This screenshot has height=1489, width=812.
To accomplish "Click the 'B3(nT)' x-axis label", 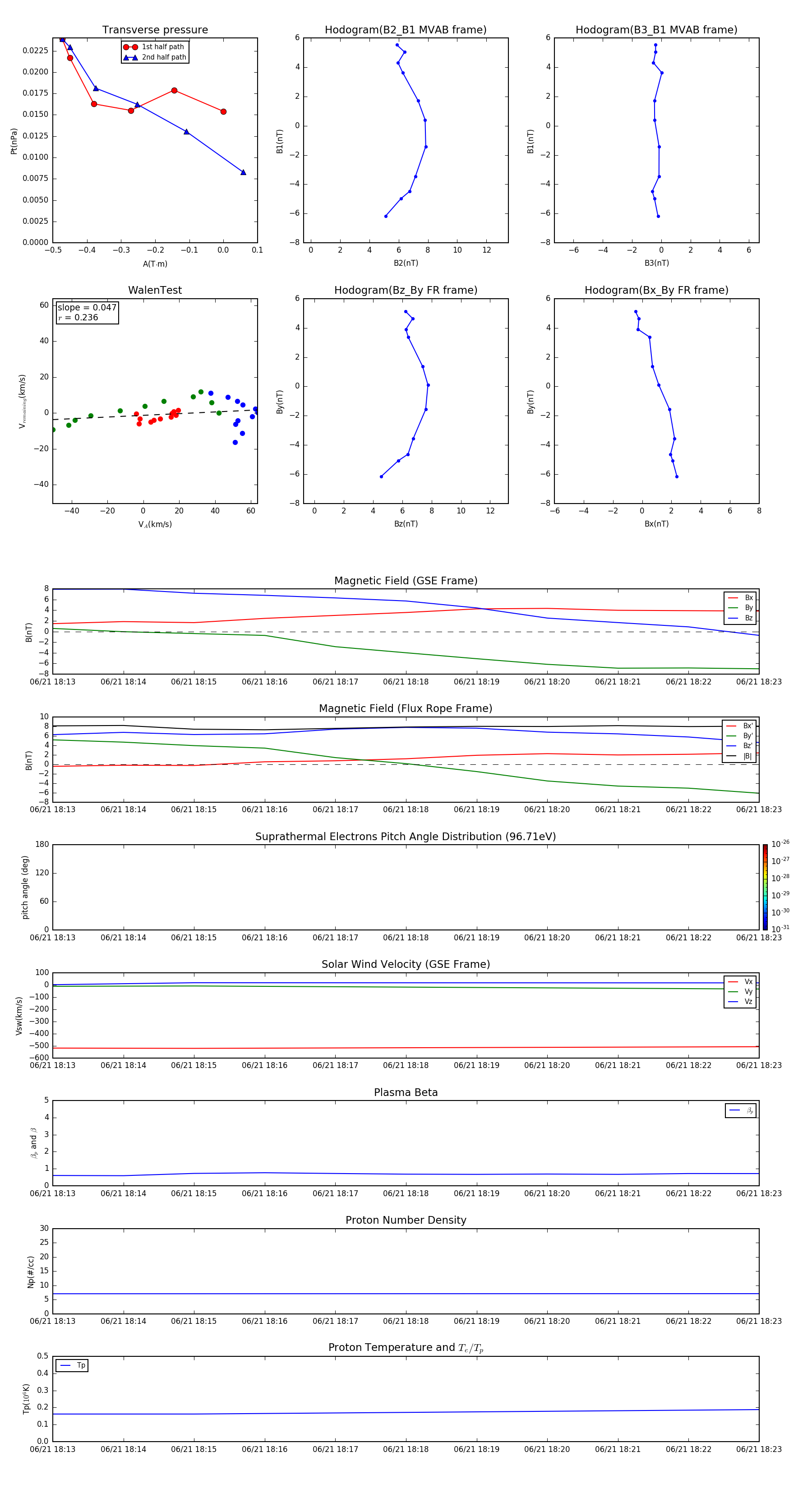I will point(656,263).
